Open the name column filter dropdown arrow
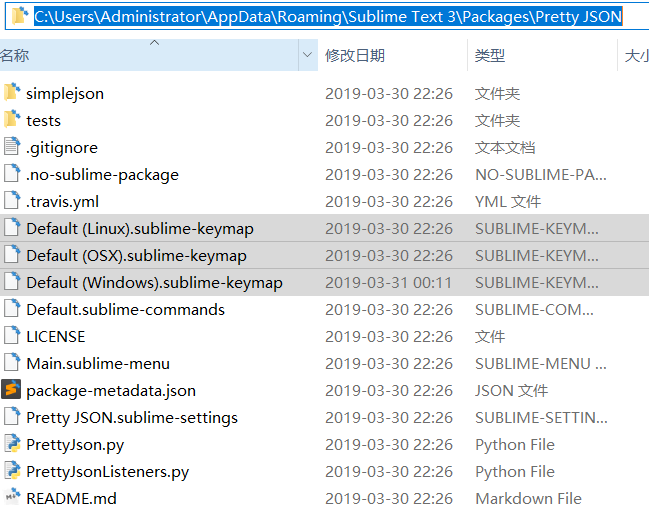Viewport: 649px width, 505px height. 307,56
